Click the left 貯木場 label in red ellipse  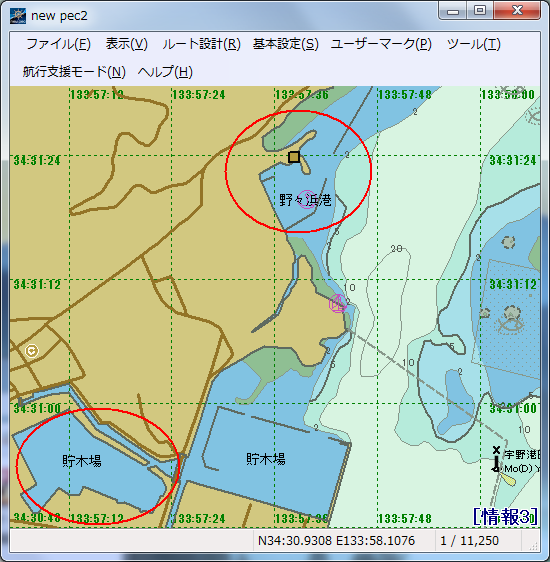pyautogui.click(x=82, y=461)
